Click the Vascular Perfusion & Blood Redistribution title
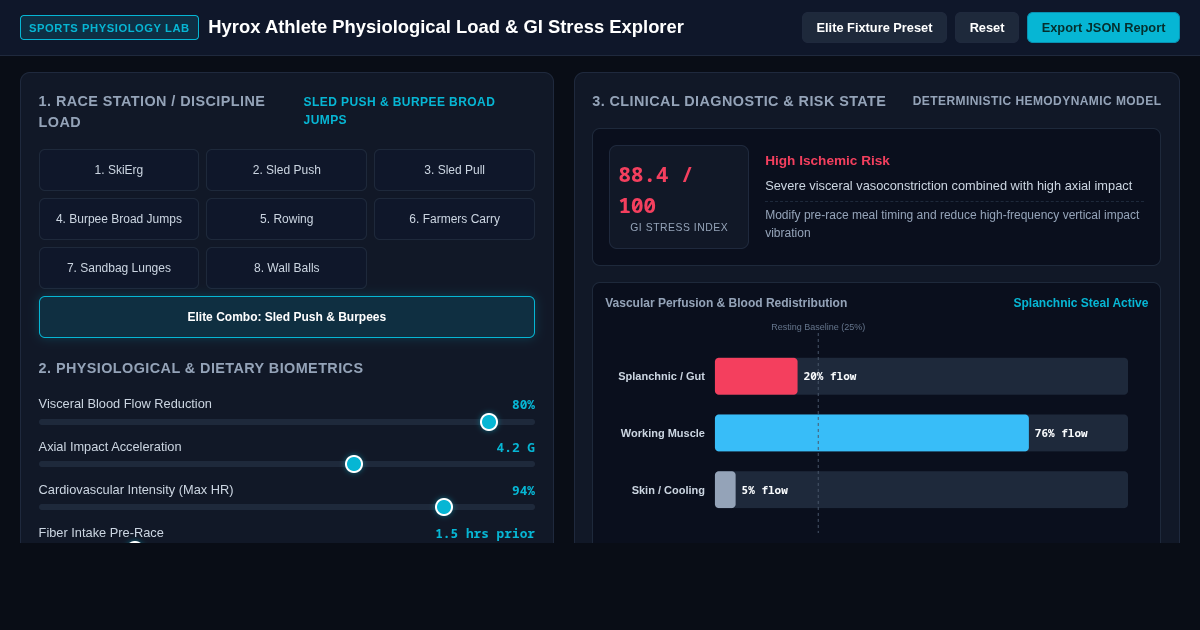The width and height of the screenshot is (1200, 630). point(726,303)
